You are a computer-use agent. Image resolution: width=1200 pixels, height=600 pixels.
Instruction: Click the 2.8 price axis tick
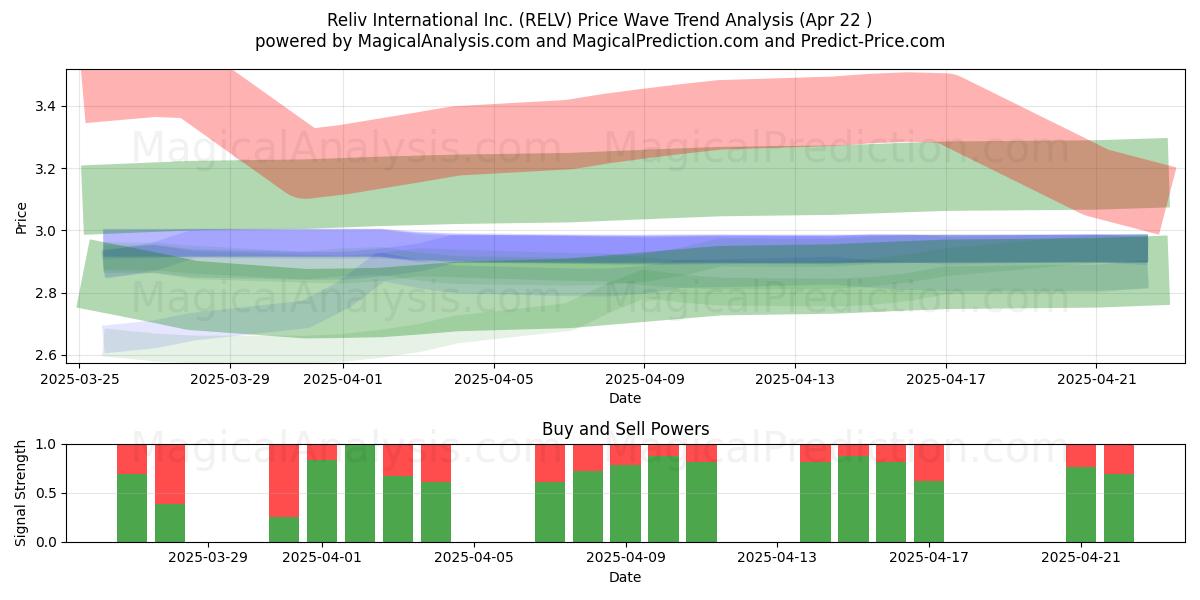47,293
